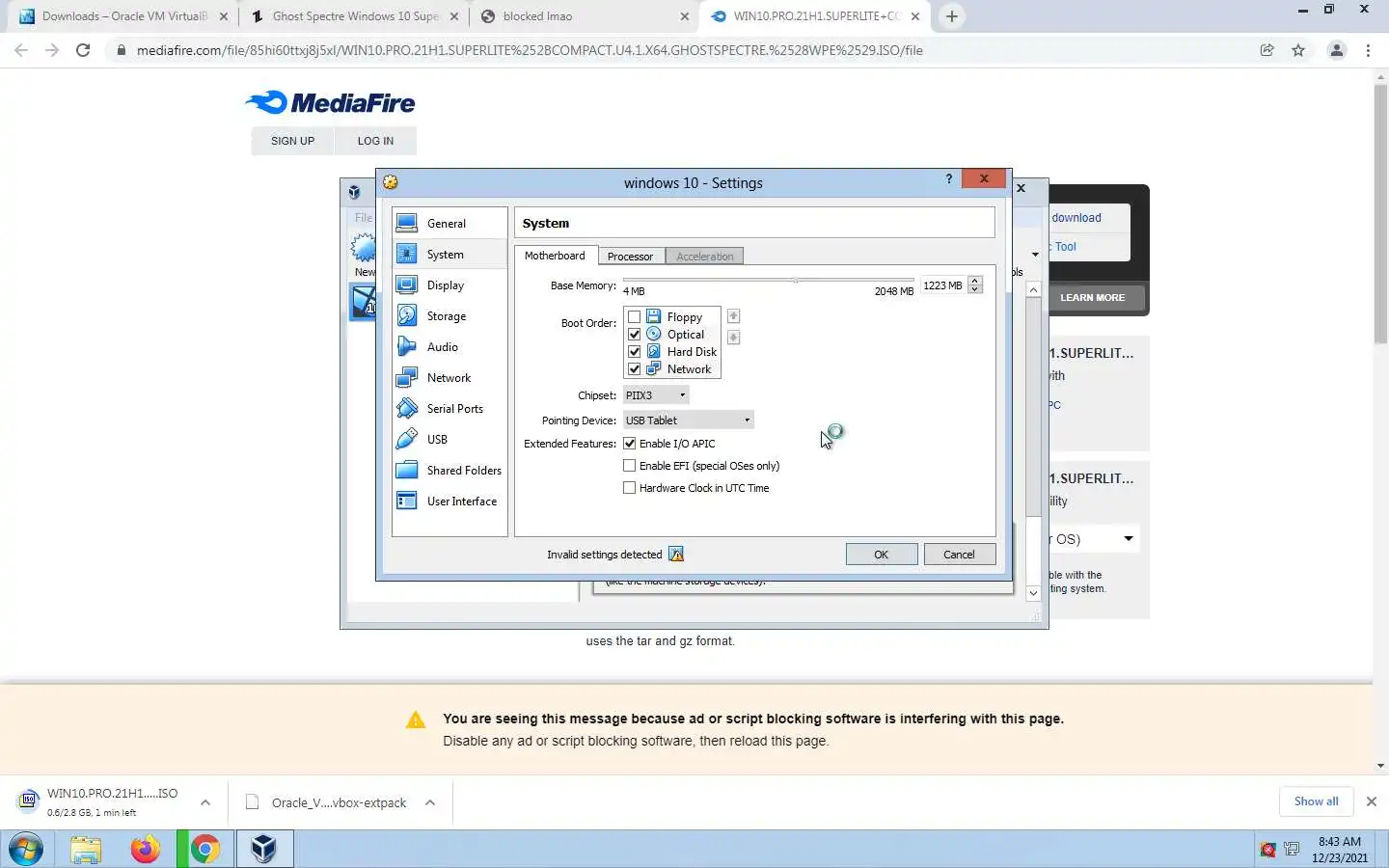Image resolution: width=1389 pixels, height=868 pixels.
Task: Click the LEARN MORE button
Action: tap(1092, 297)
